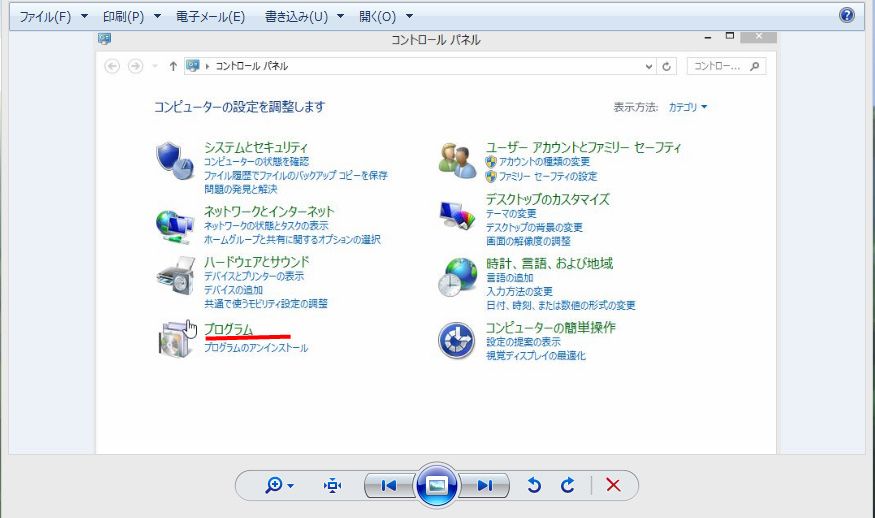
Task: Open デスクトップの背景の変更 link
Action: click(x=534, y=228)
